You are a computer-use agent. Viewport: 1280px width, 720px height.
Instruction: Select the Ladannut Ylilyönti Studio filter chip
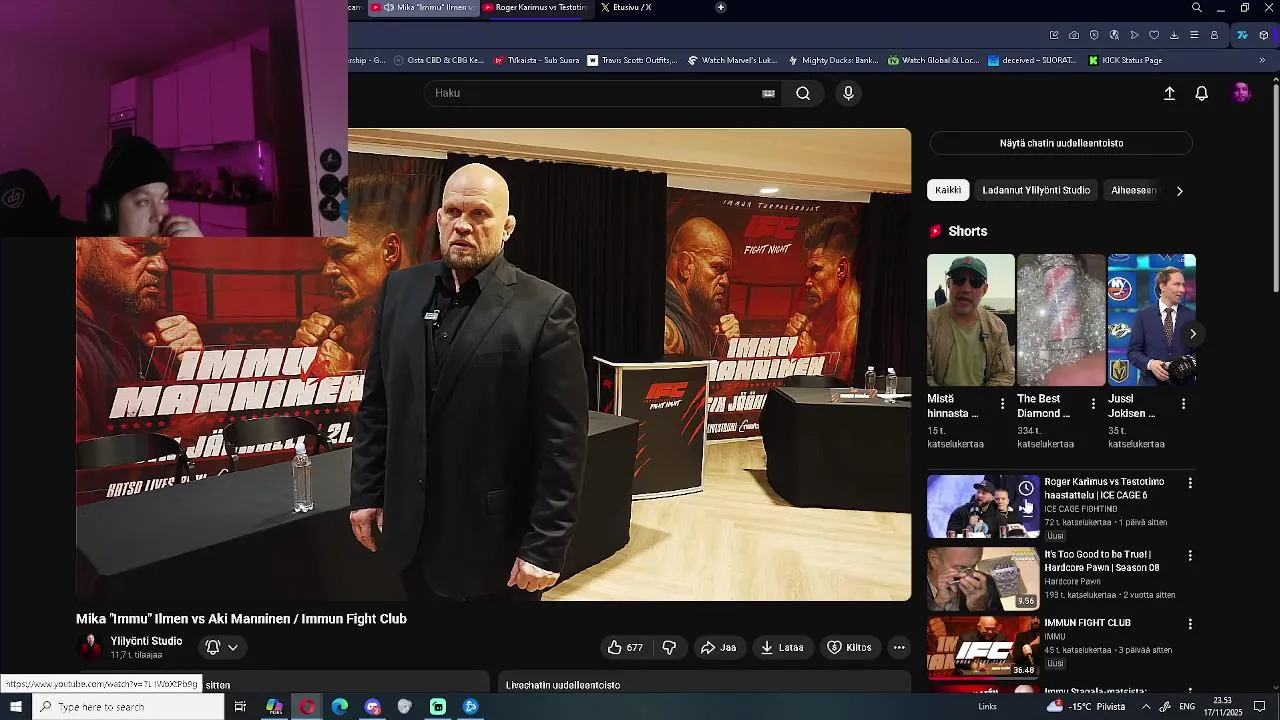1036,190
